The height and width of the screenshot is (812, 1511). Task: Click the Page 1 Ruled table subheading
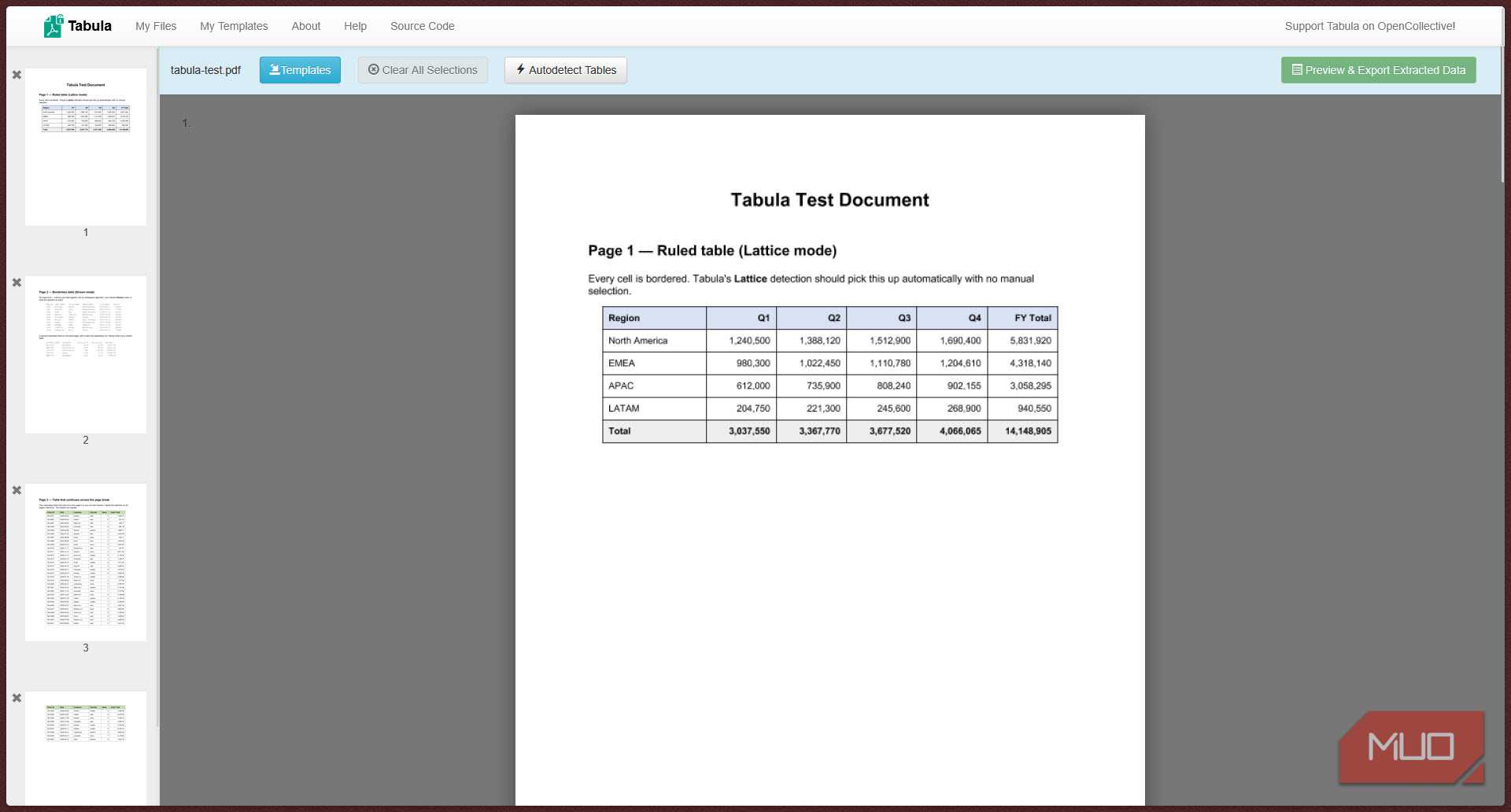712,250
